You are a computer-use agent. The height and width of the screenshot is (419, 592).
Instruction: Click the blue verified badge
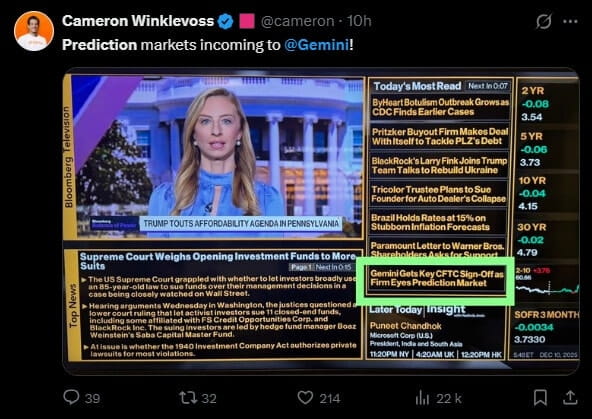pyautogui.click(x=226, y=21)
